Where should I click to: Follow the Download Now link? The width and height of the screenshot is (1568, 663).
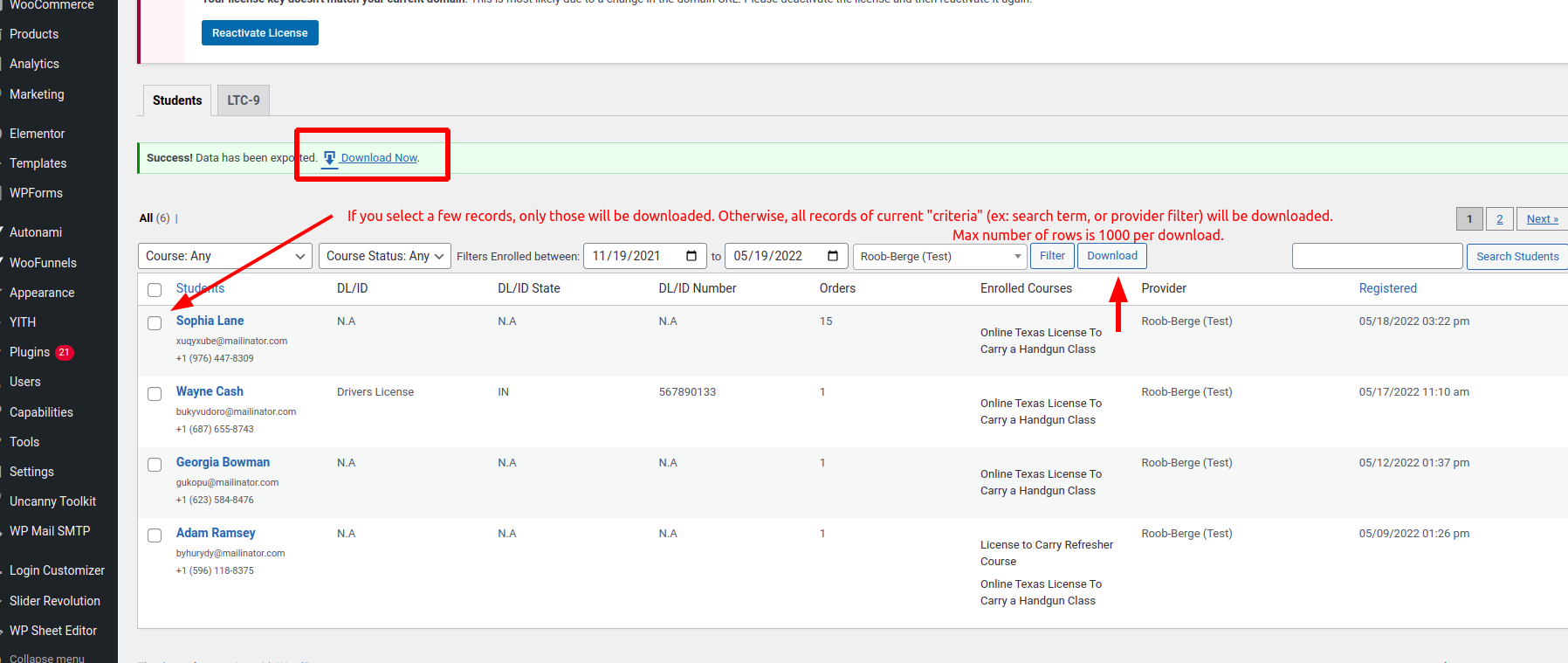tap(379, 158)
